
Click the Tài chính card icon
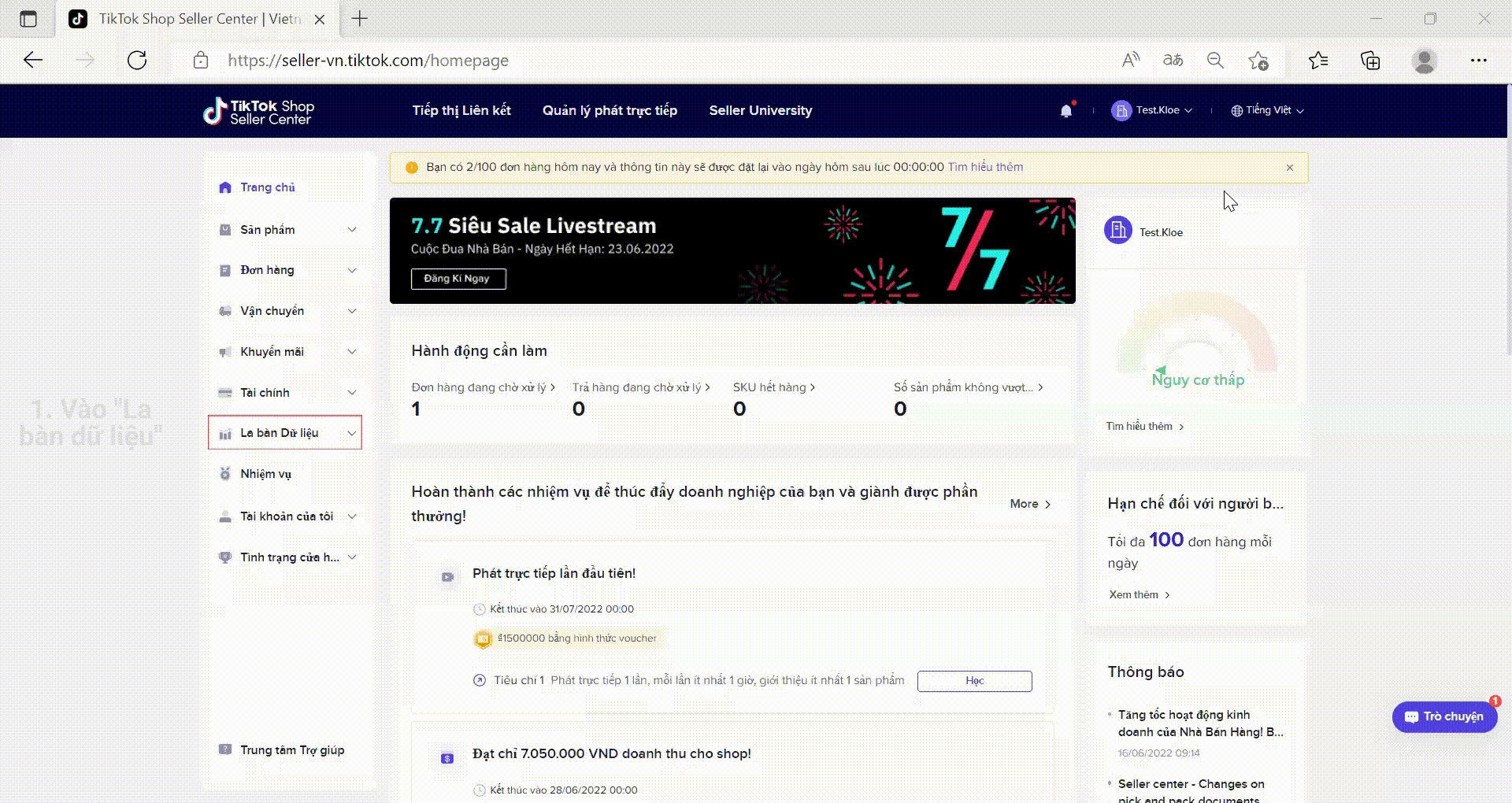pyautogui.click(x=225, y=393)
